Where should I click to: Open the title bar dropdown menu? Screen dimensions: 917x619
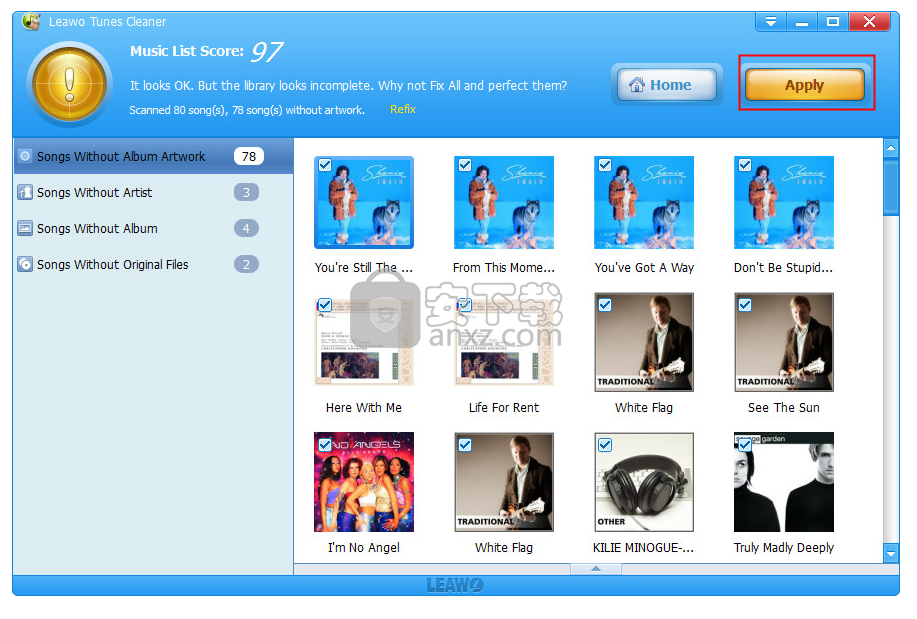771,22
